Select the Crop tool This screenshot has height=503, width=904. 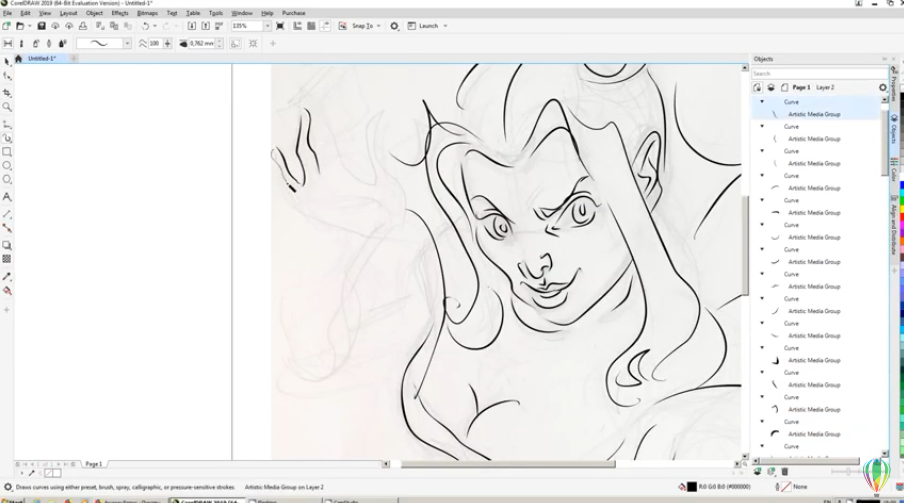[x=7, y=92]
